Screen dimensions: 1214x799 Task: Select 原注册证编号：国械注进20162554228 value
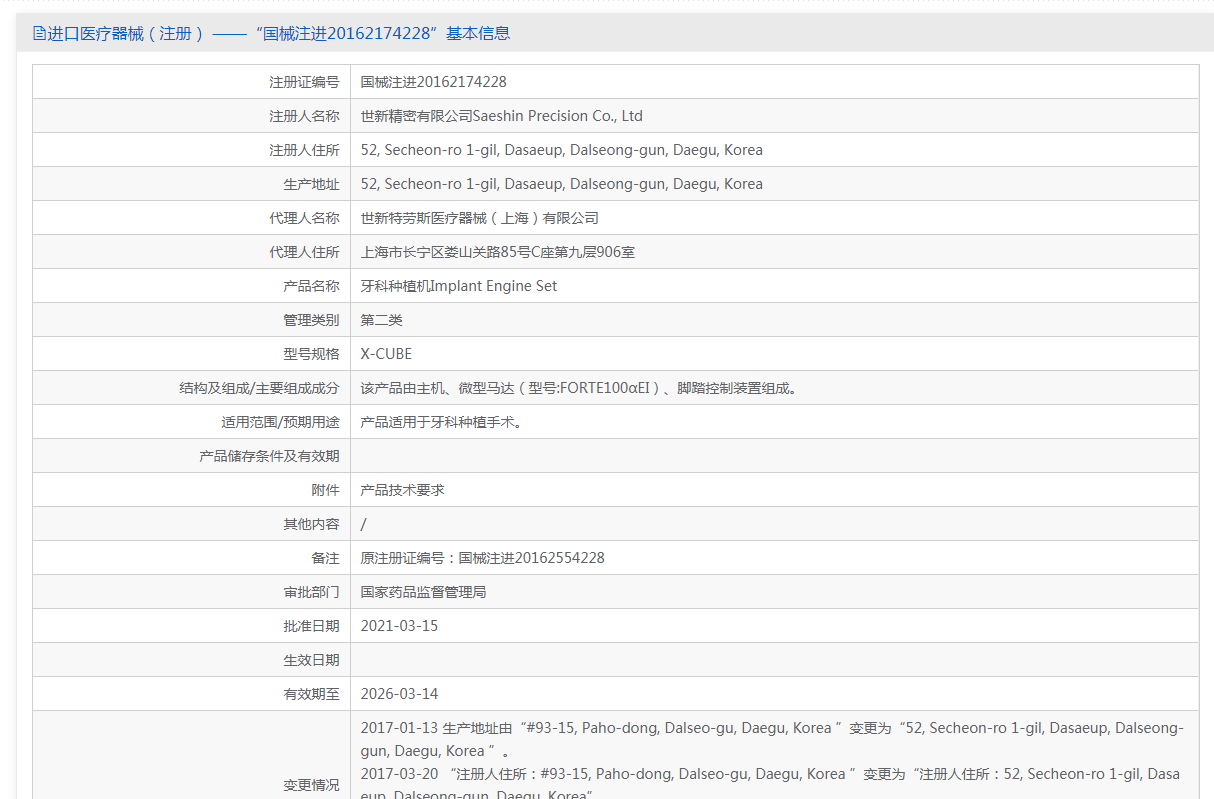tap(483, 558)
